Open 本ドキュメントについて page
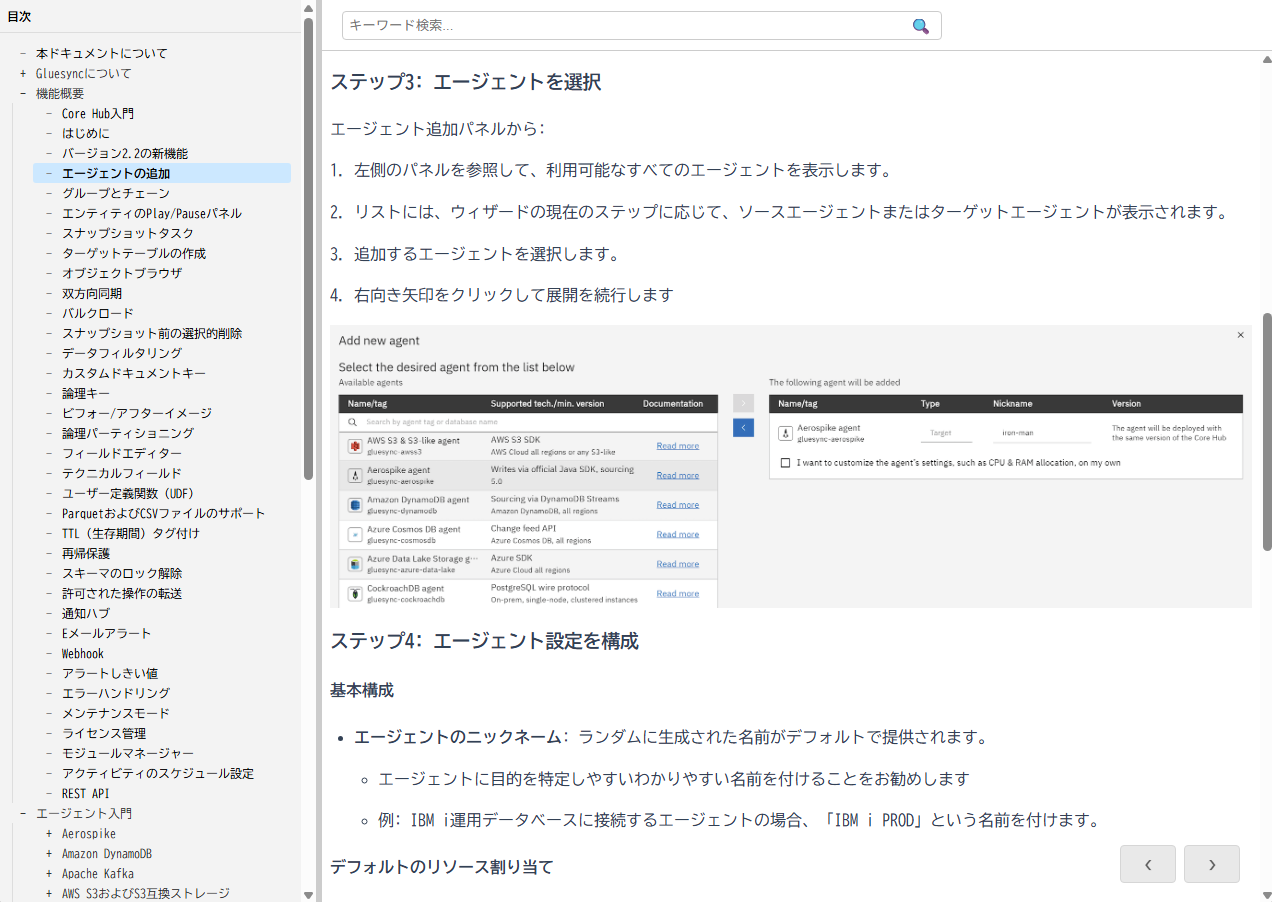Viewport: 1272px width, 902px height. coord(102,54)
